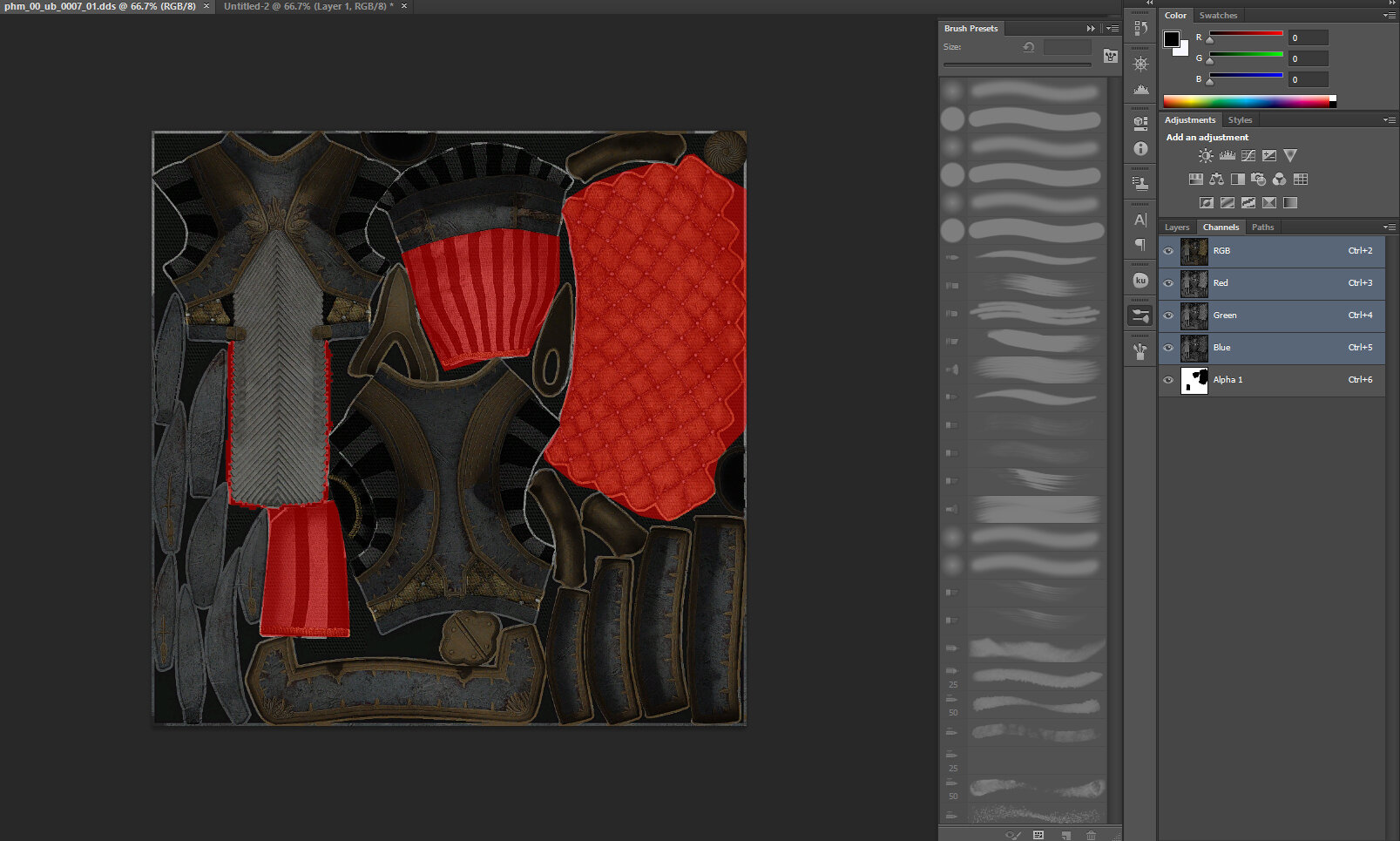Open the Histogram panel icon
This screenshot has height=841, width=1400.
pyautogui.click(x=1140, y=89)
